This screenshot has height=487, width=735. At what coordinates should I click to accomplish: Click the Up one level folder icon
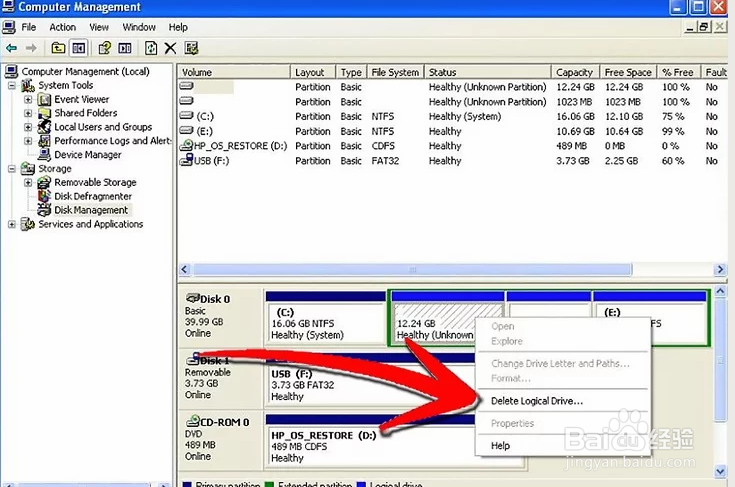click(x=58, y=48)
